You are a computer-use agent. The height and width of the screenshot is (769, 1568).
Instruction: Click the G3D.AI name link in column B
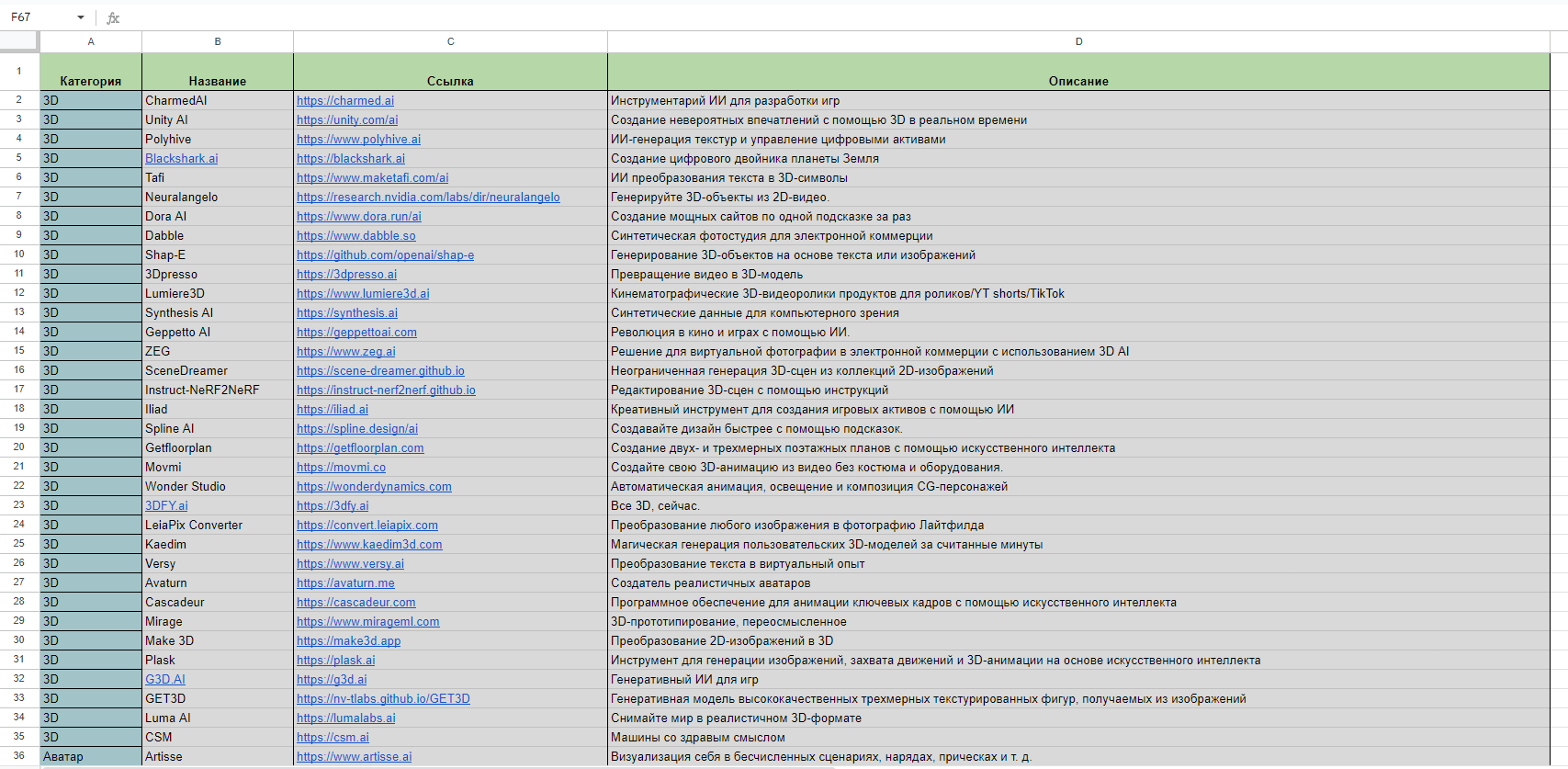click(165, 680)
